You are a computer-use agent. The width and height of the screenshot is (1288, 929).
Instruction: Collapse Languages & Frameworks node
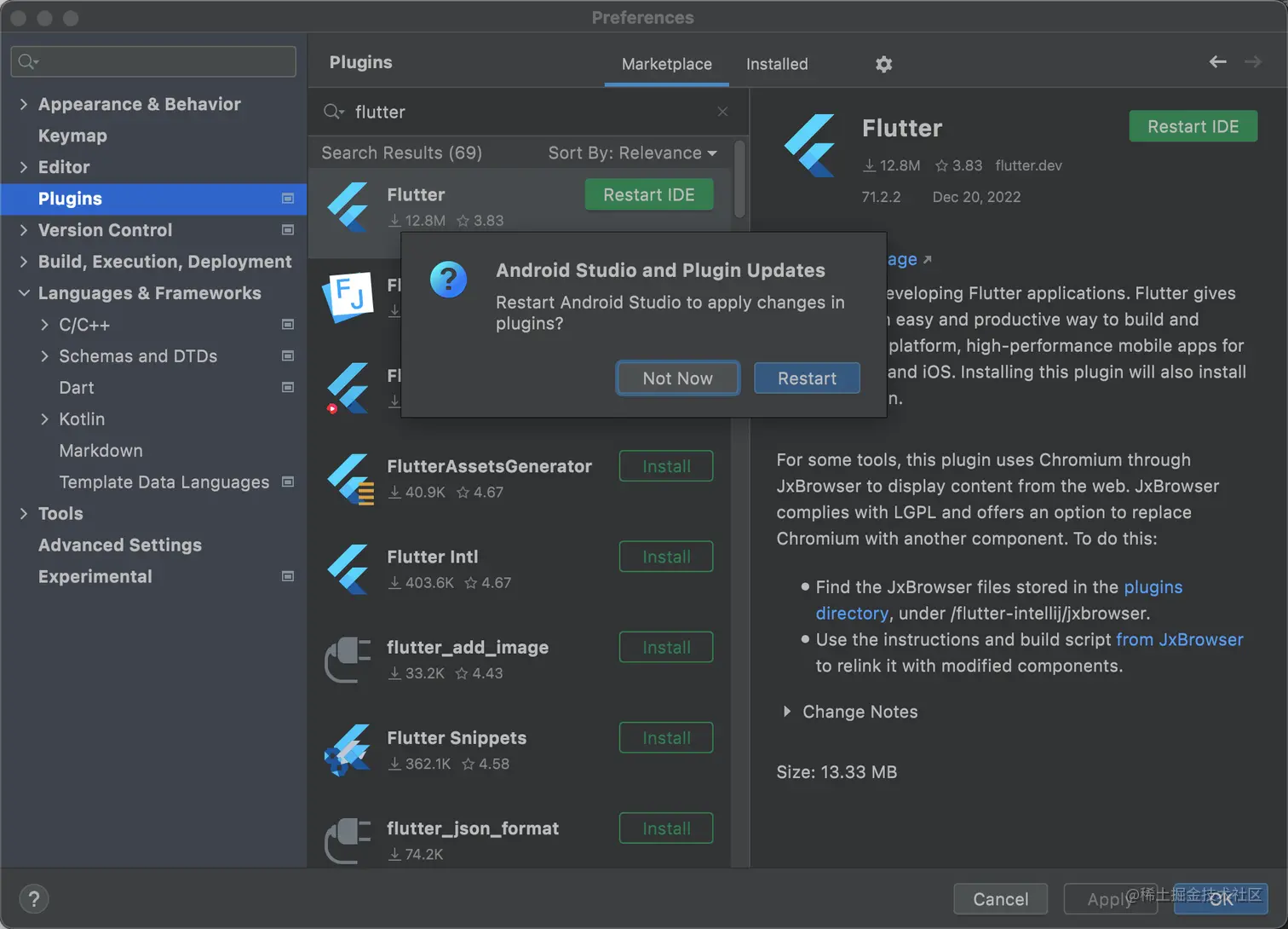click(x=23, y=293)
